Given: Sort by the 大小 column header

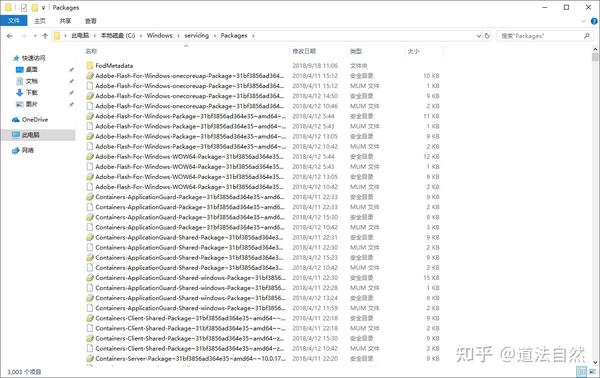Looking at the screenshot, I should point(413,51).
